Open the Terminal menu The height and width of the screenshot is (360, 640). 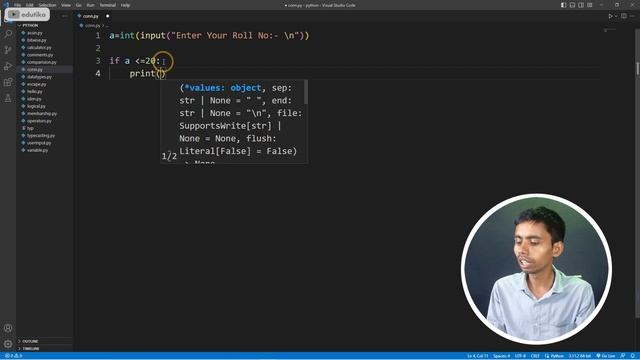(x=107, y=5)
